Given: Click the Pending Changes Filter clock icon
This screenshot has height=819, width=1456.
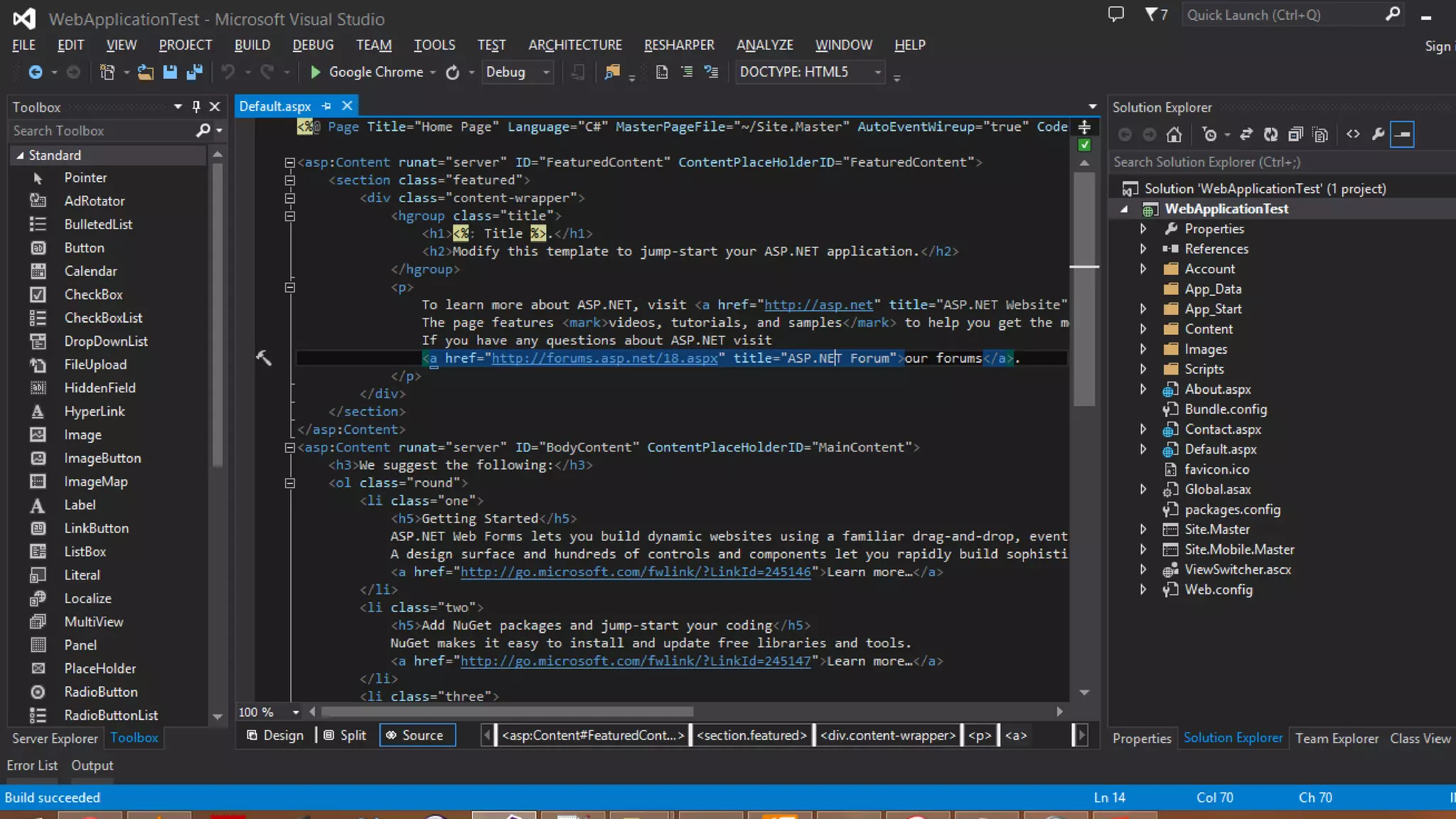Looking at the screenshot, I should point(1209,134).
